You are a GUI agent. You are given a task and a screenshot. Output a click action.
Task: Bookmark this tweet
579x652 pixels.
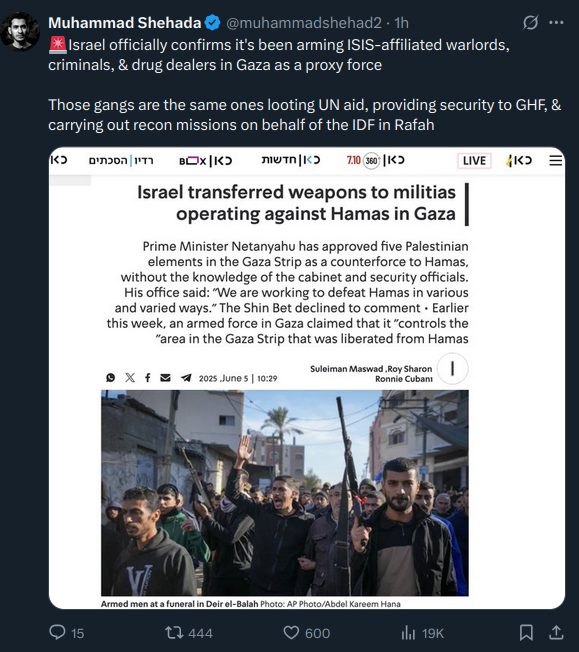(526, 632)
